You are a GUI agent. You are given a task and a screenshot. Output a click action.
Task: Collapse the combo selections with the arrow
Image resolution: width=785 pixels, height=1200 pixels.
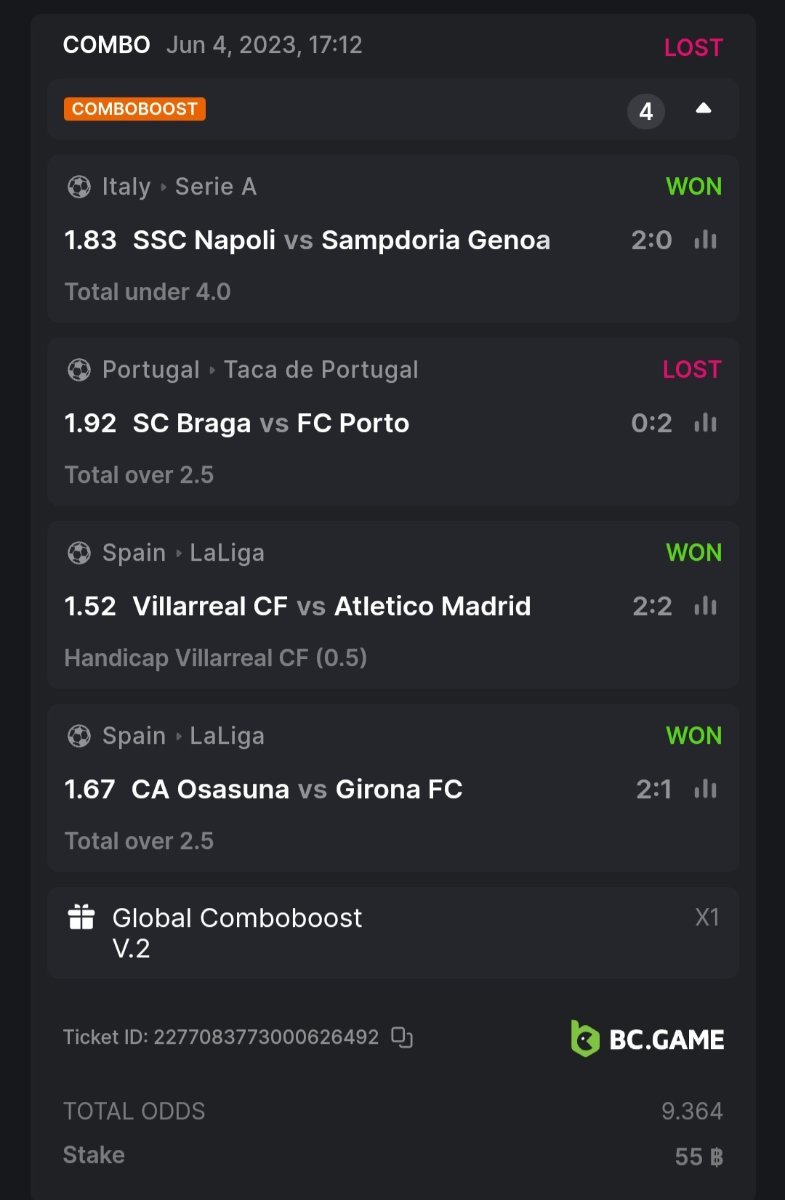pos(703,109)
